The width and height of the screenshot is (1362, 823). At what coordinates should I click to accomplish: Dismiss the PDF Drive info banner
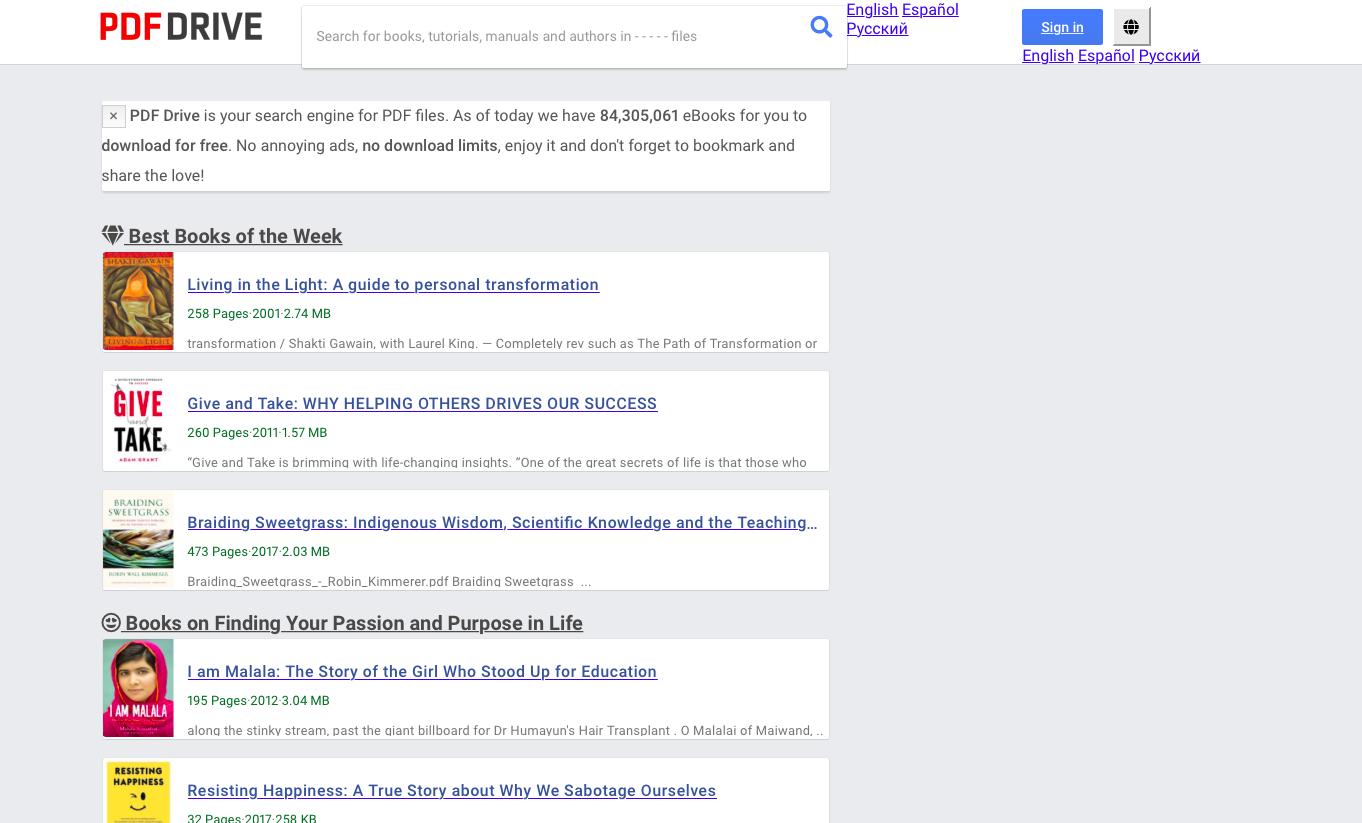click(x=113, y=116)
